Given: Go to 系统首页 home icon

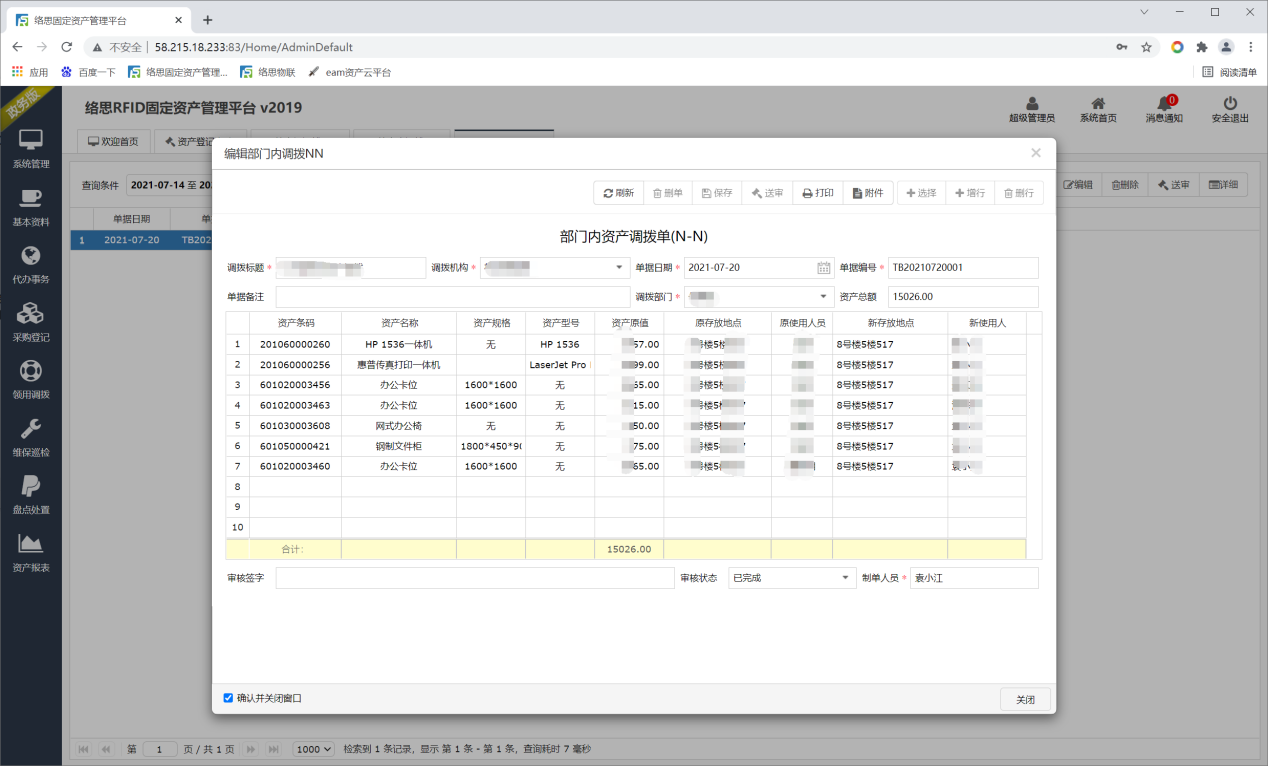Looking at the screenshot, I should click(1098, 109).
